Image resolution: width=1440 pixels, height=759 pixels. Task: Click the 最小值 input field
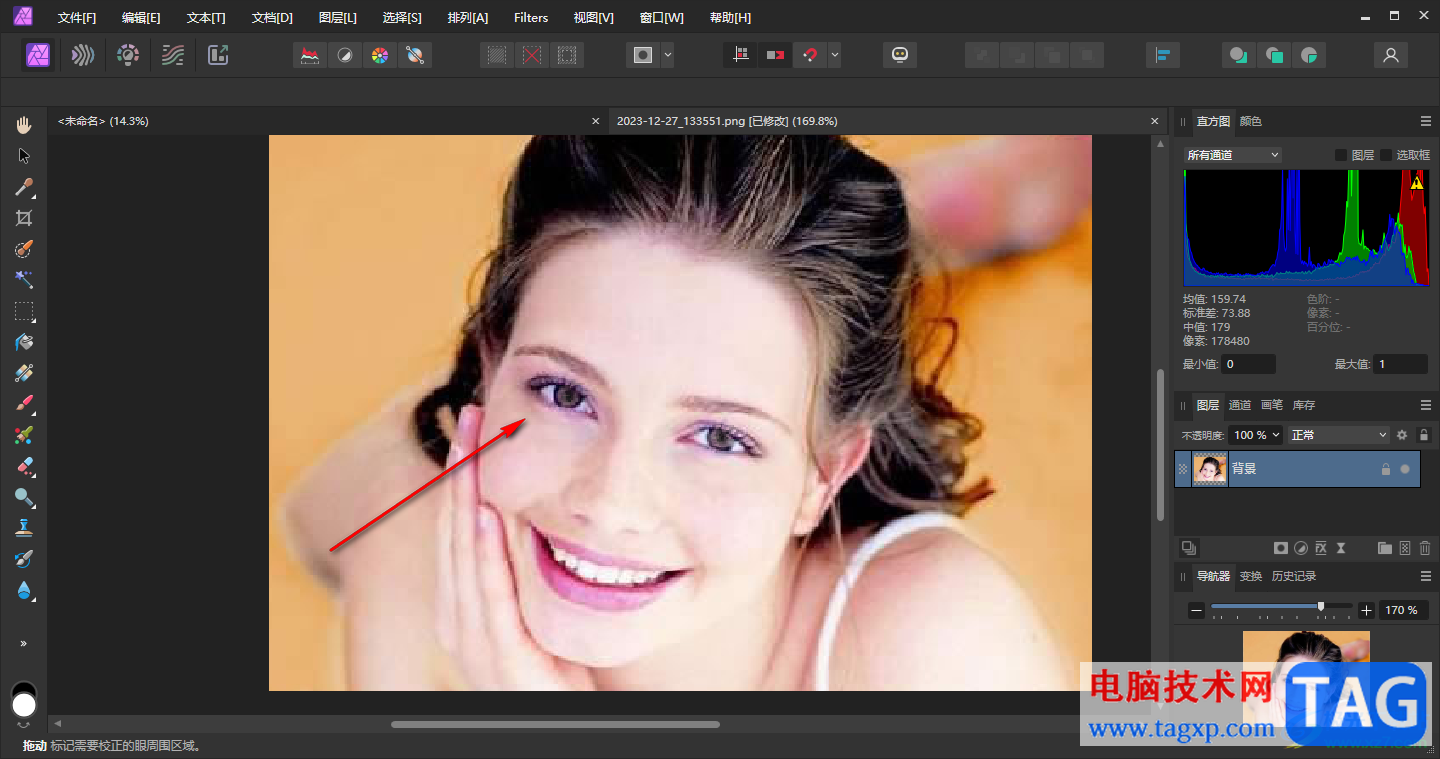(1248, 364)
